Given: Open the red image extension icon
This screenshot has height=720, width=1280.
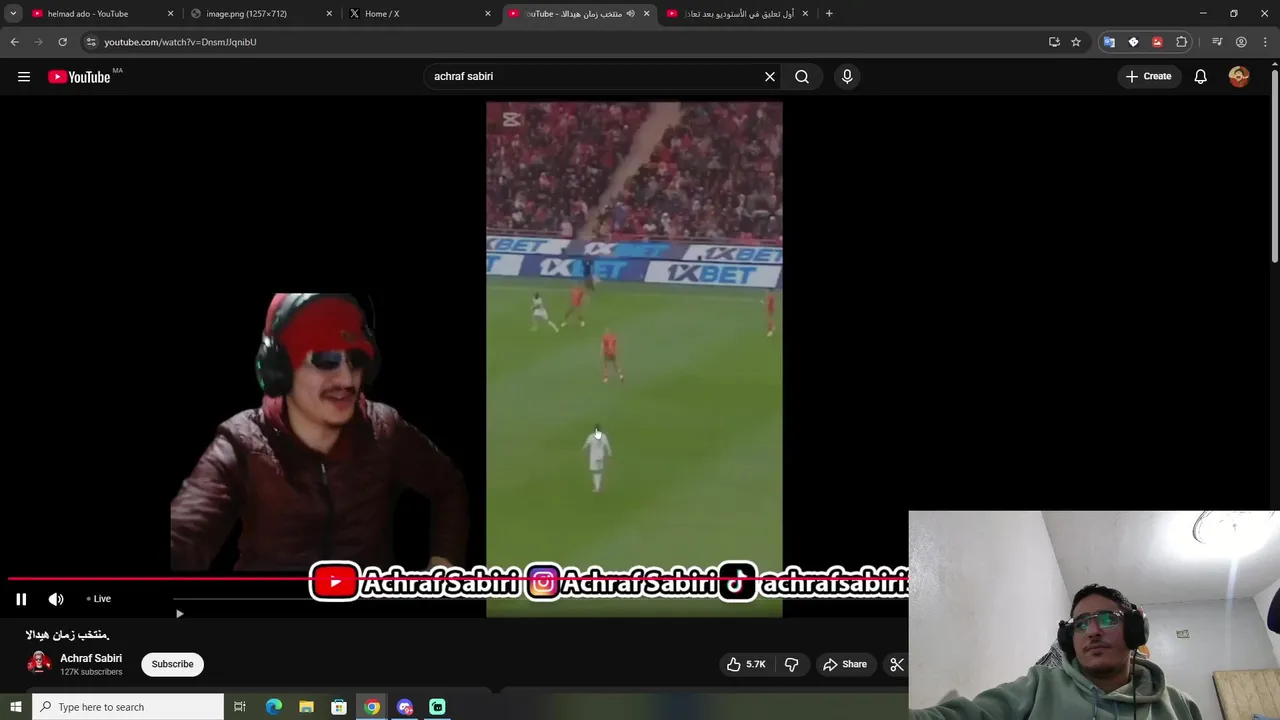Looking at the screenshot, I should point(1157,42).
